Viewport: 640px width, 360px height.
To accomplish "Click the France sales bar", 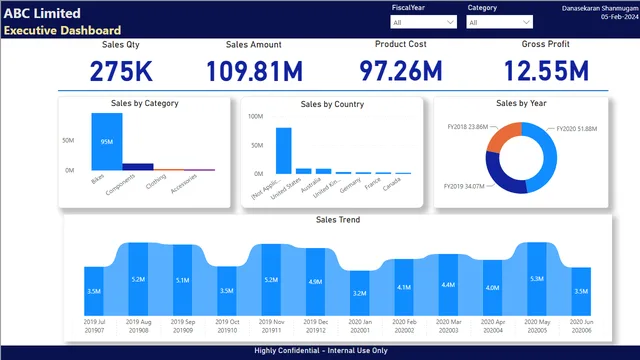I will coord(383,173).
